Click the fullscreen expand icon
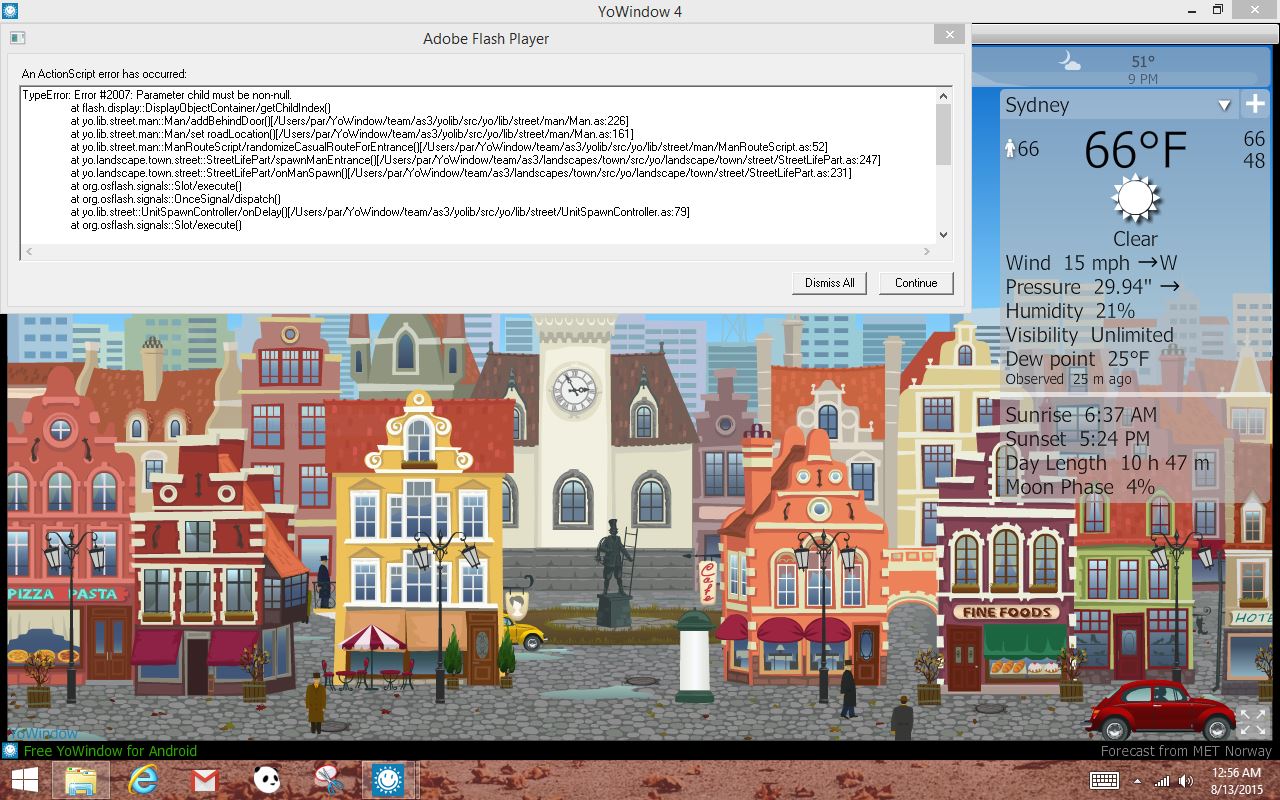 click(x=1252, y=721)
